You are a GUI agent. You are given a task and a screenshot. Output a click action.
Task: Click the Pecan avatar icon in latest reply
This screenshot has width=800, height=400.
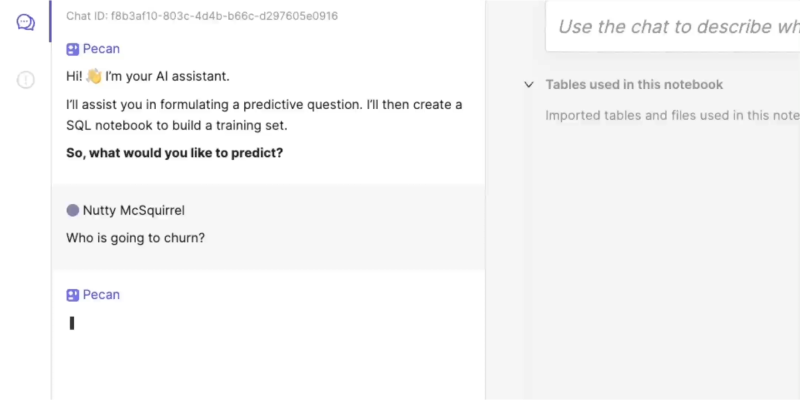click(72, 295)
